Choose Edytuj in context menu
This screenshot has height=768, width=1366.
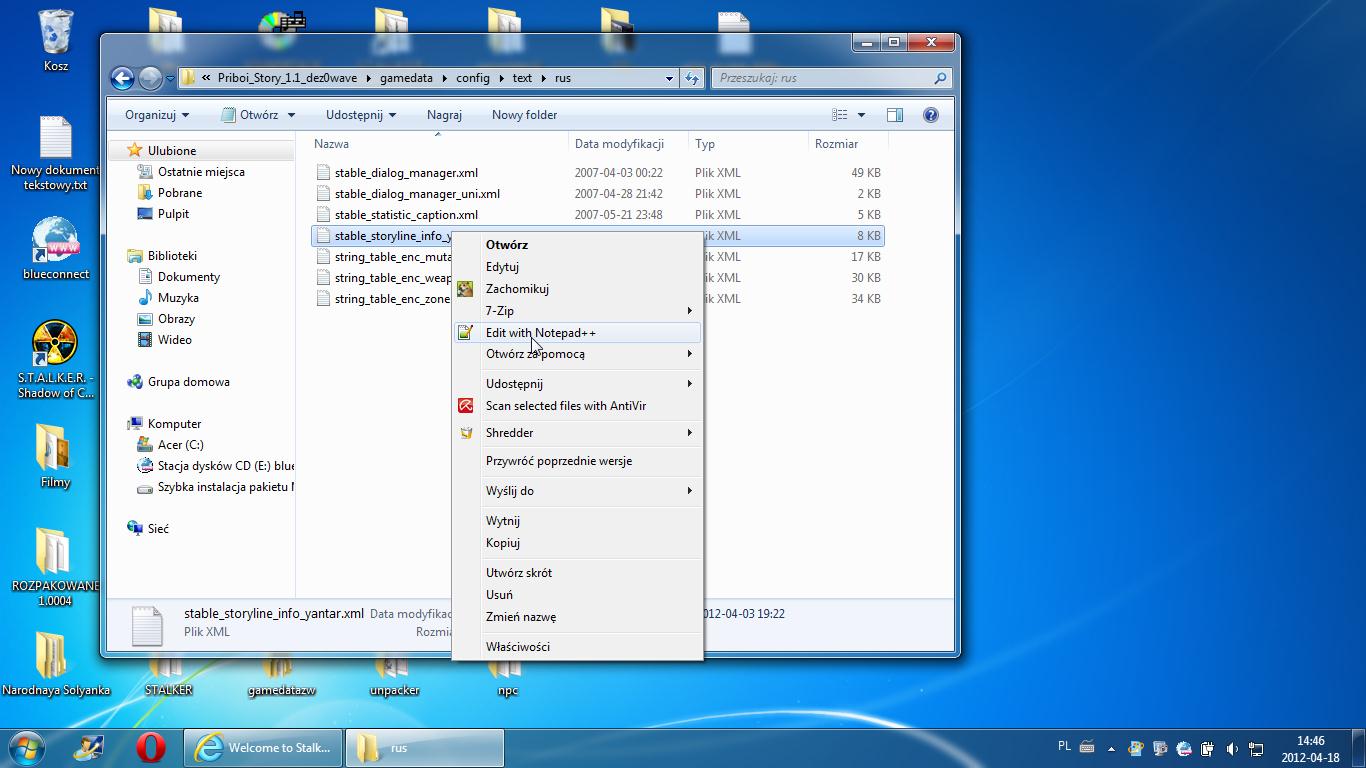(577, 267)
